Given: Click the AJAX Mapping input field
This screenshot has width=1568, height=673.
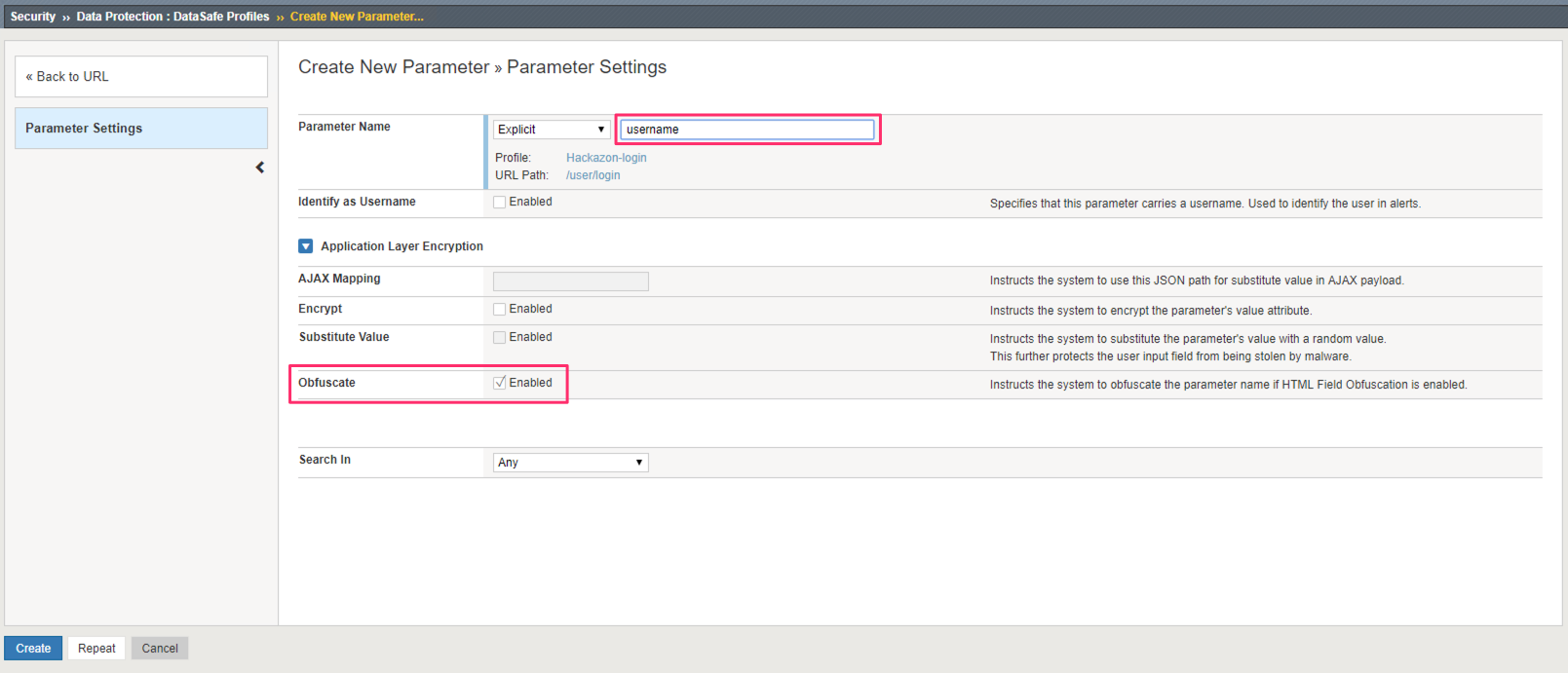Looking at the screenshot, I should (x=571, y=281).
